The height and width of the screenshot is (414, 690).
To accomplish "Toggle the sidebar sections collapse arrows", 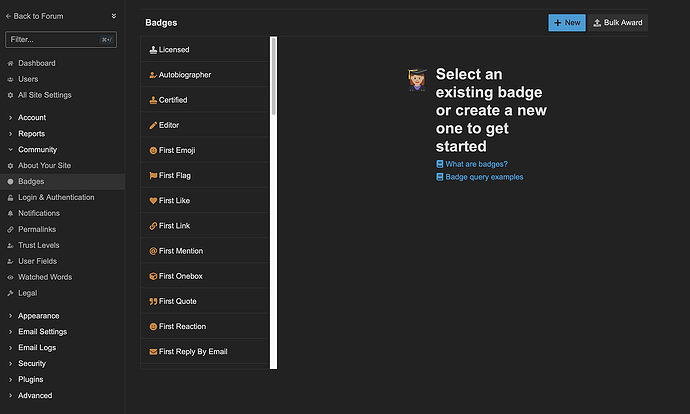I will [114, 17].
